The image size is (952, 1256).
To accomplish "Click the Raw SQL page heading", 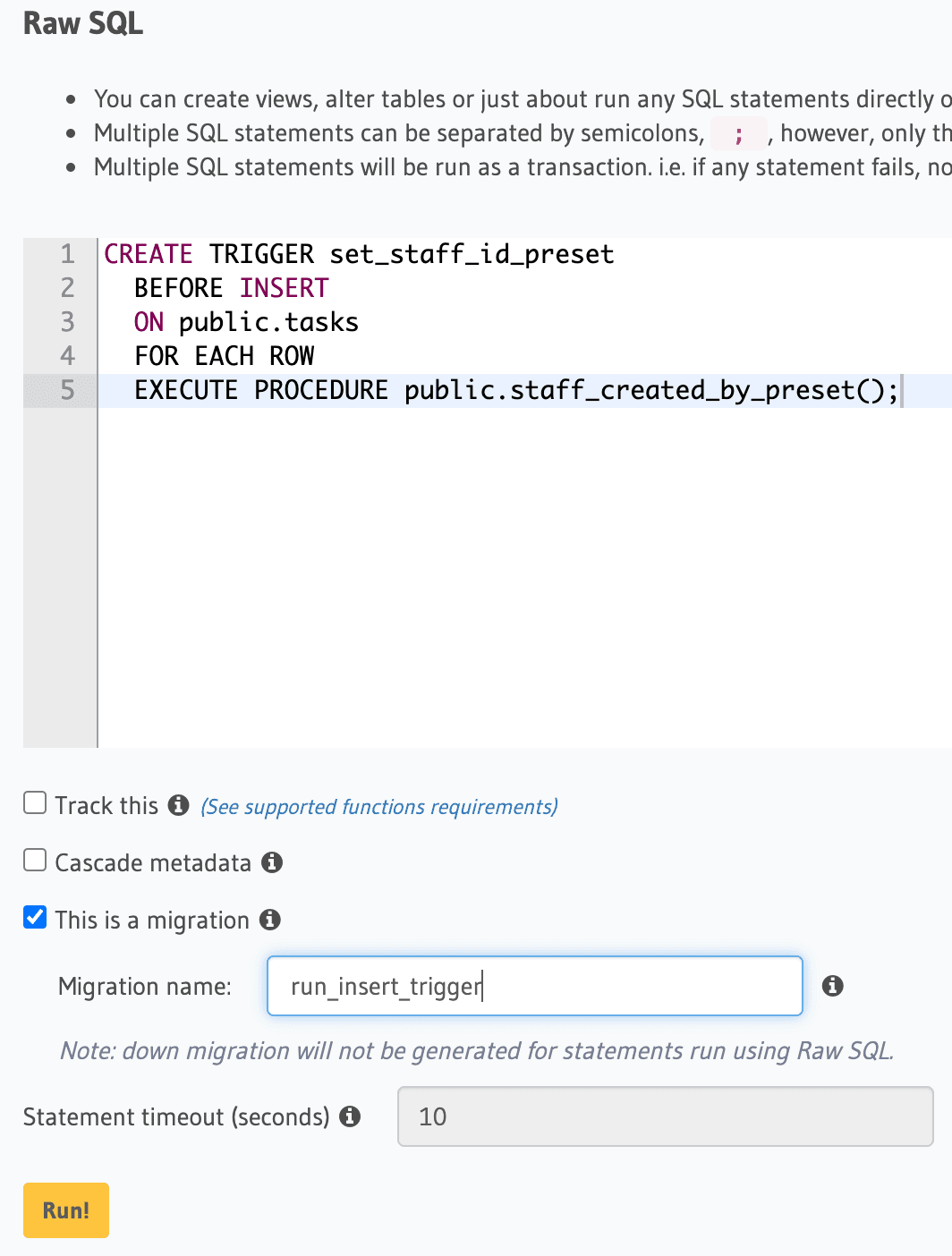I will [81, 24].
